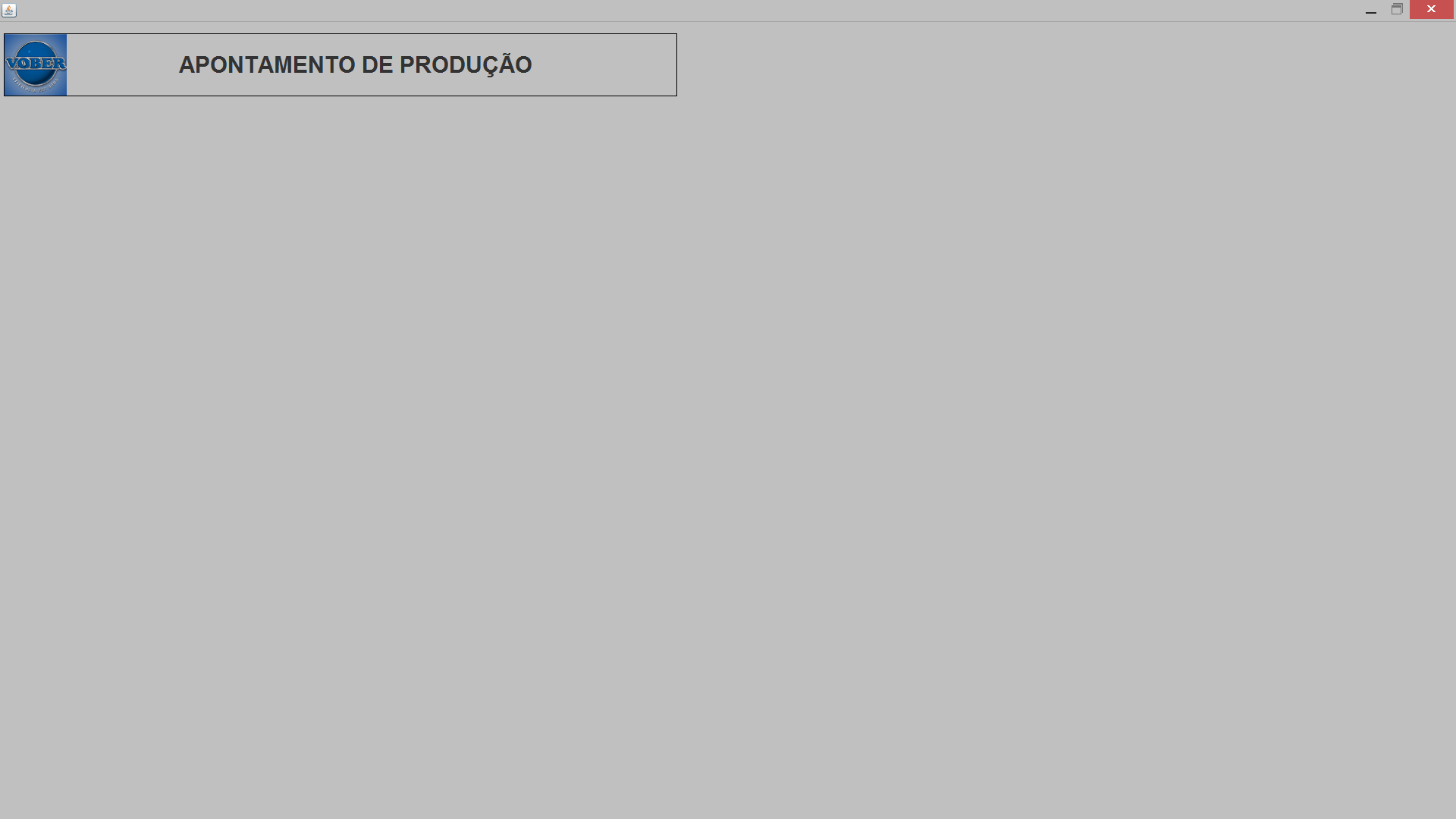
Task: Click the word PRODUÇÃO in the header
Action: click(466, 64)
